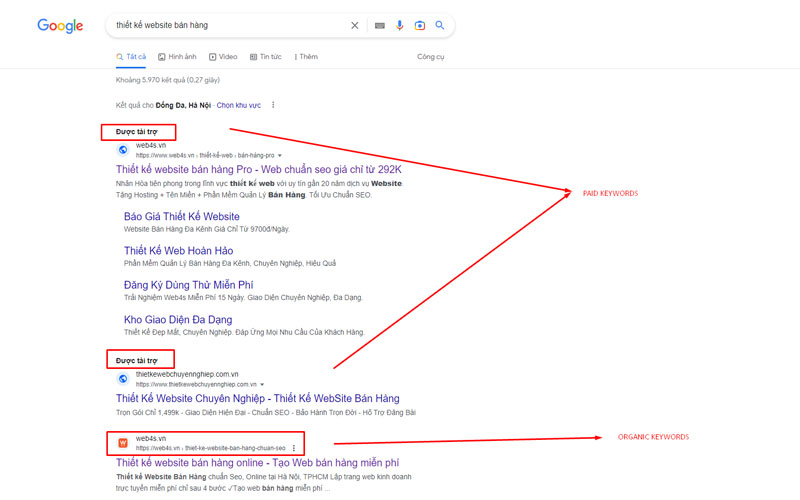Open the Thiết Kế Web Hoàn Hảo sitelink
This screenshot has height=500, width=800.
(x=179, y=251)
